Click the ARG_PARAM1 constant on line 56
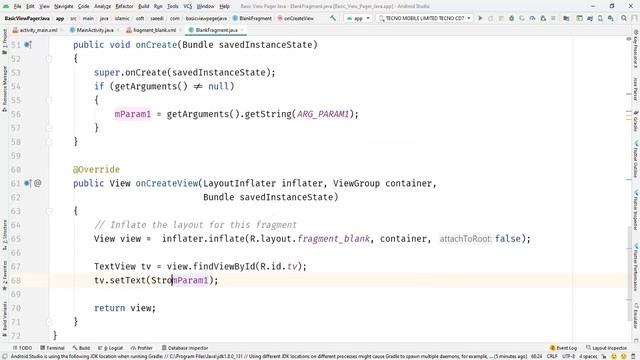Screen dimensions: 640x360 323,114
